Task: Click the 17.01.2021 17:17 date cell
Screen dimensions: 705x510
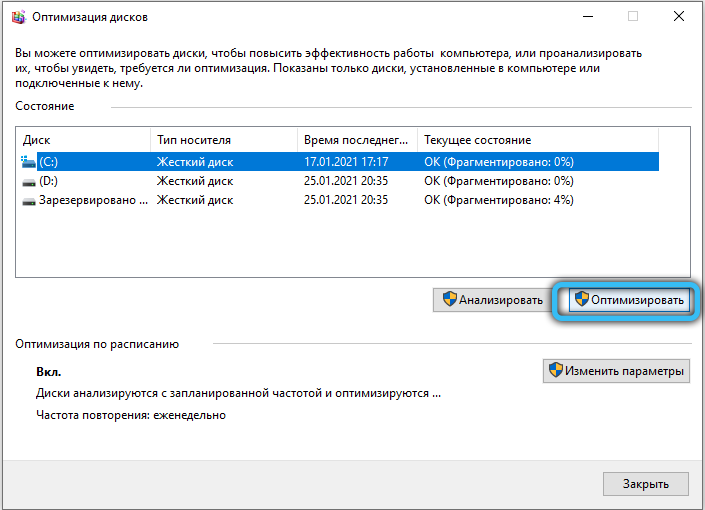Action: [346, 162]
